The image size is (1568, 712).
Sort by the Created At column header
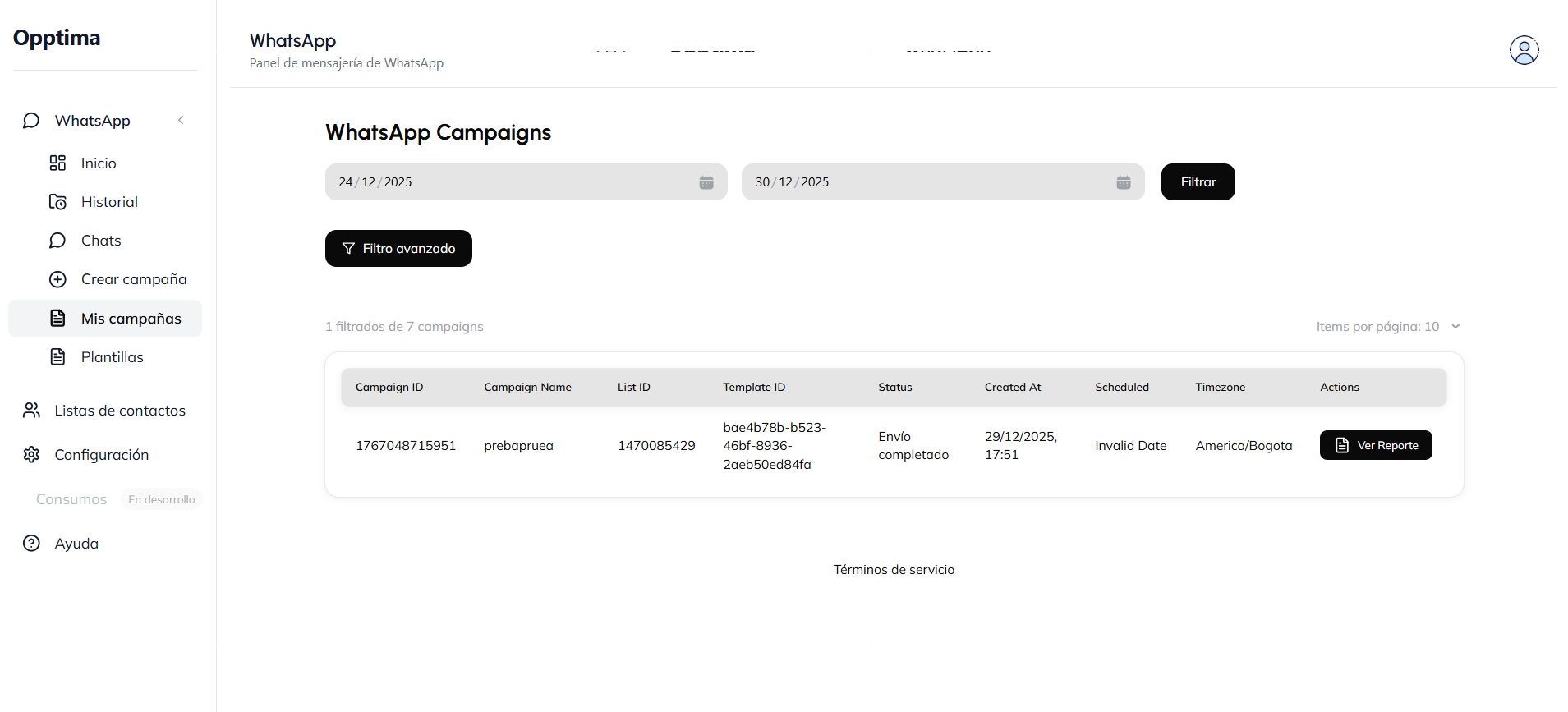point(1012,388)
